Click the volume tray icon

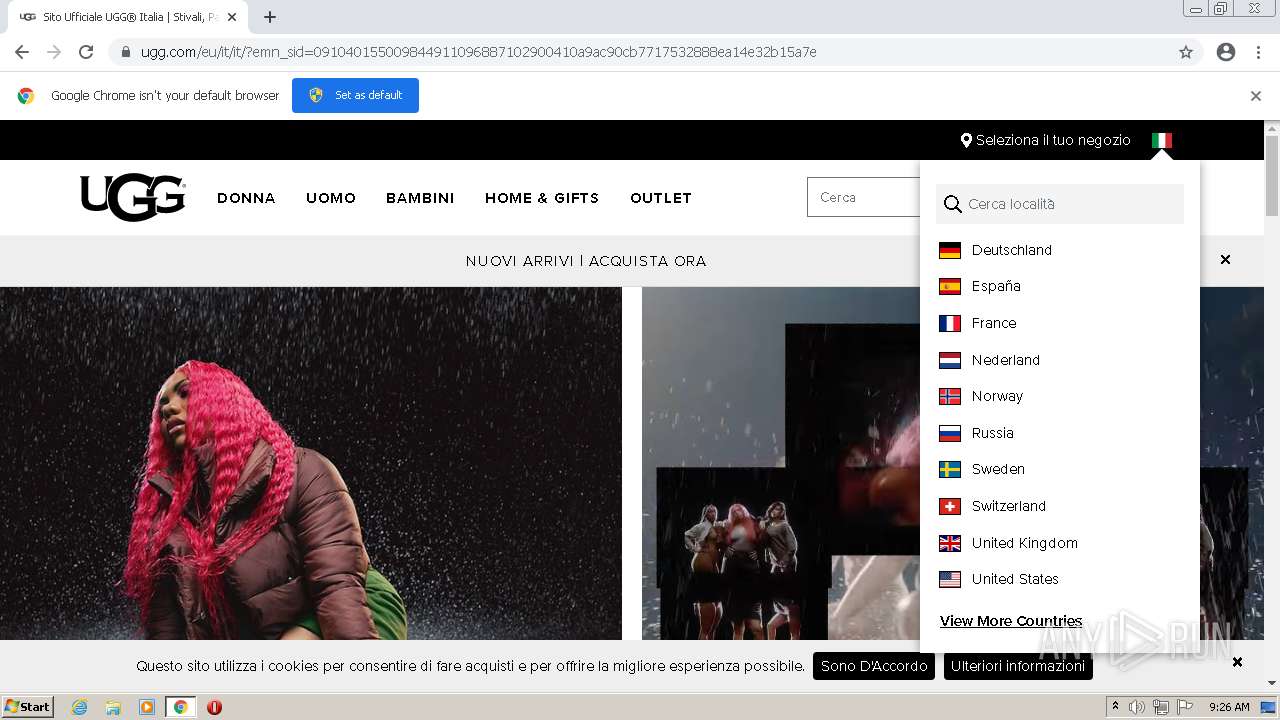1137,707
